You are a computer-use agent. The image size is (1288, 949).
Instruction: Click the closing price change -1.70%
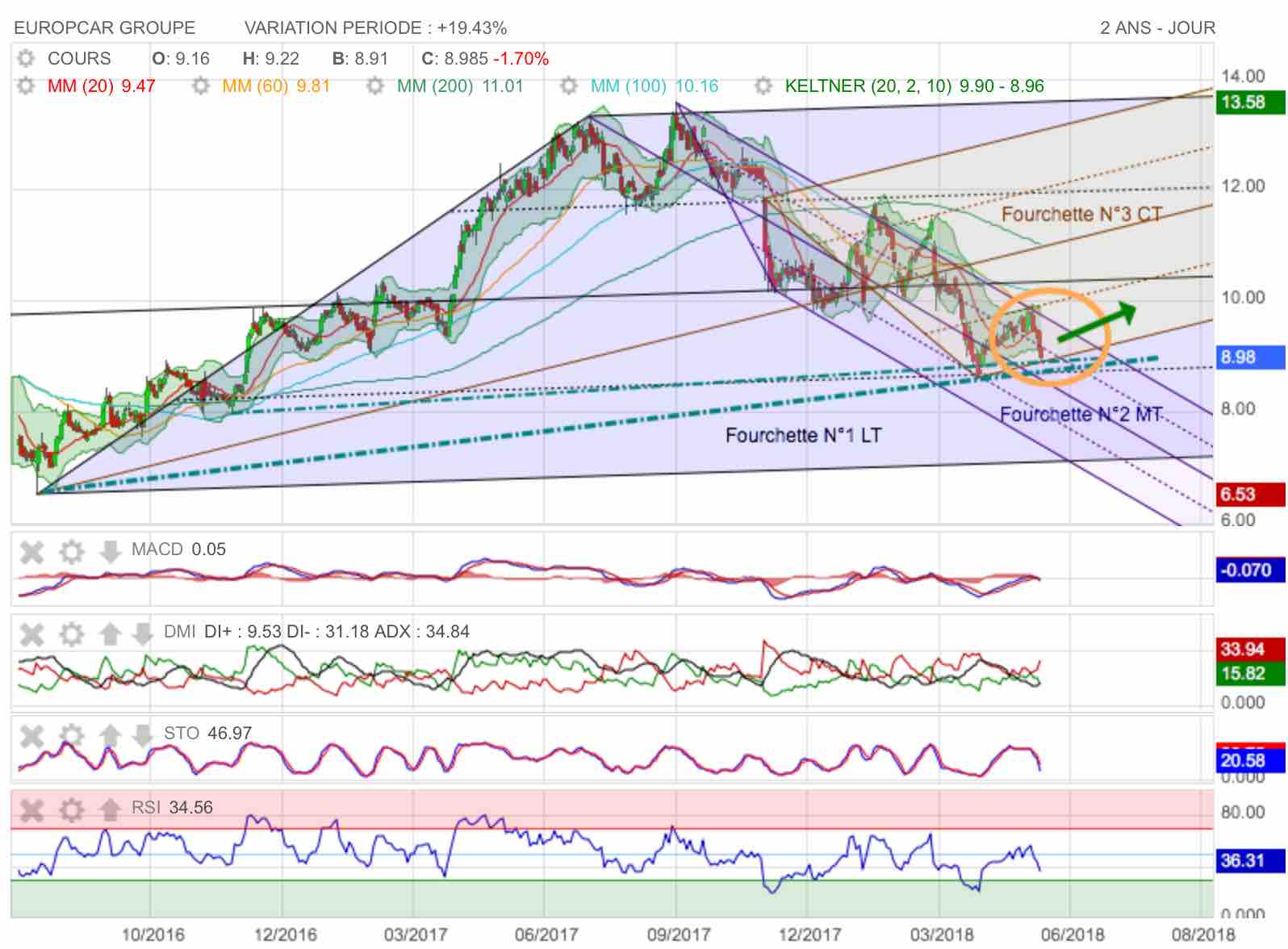pyautogui.click(x=521, y=59)
